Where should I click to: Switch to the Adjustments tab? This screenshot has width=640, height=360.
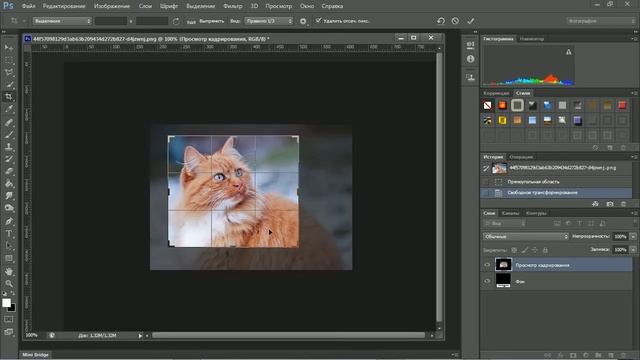click(496, 93)
